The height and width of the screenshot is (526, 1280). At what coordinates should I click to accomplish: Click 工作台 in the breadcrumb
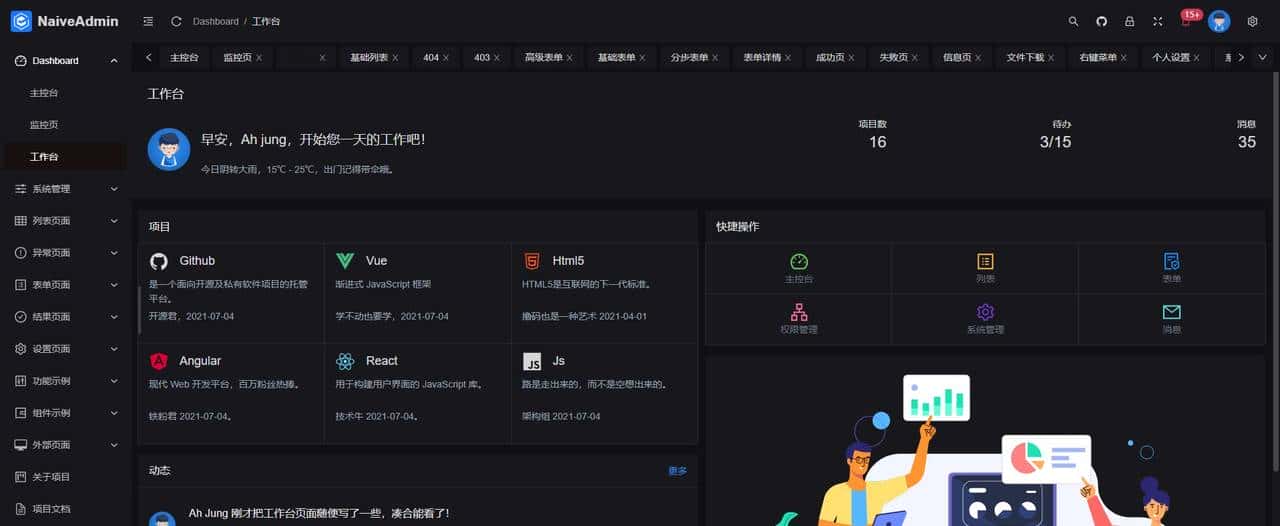[x=266, y=21]
